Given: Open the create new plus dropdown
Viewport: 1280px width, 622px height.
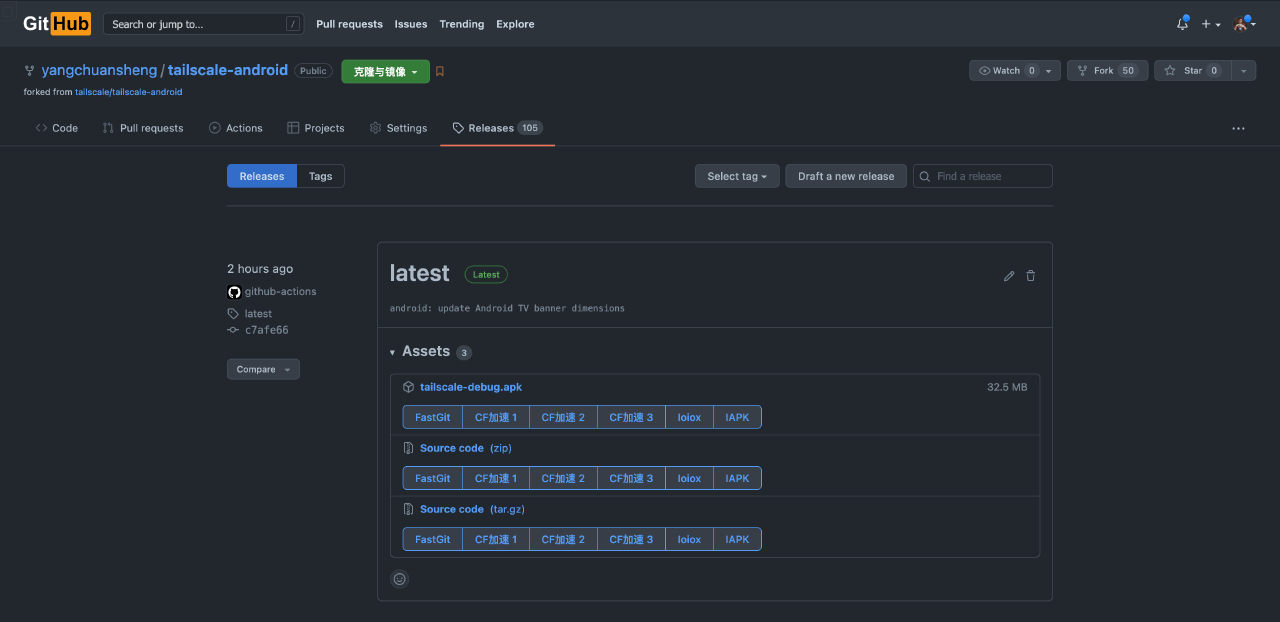Looking at the screenshot, I should click(x=1210, y=24).
